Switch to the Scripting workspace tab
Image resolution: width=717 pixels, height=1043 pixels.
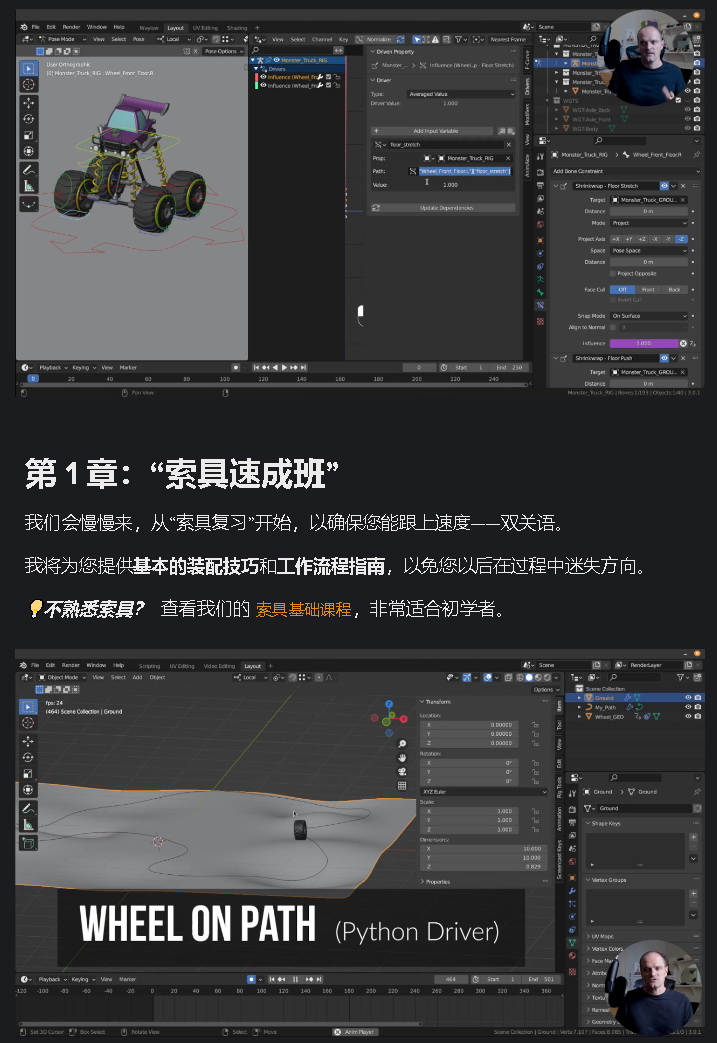(149, 666)
